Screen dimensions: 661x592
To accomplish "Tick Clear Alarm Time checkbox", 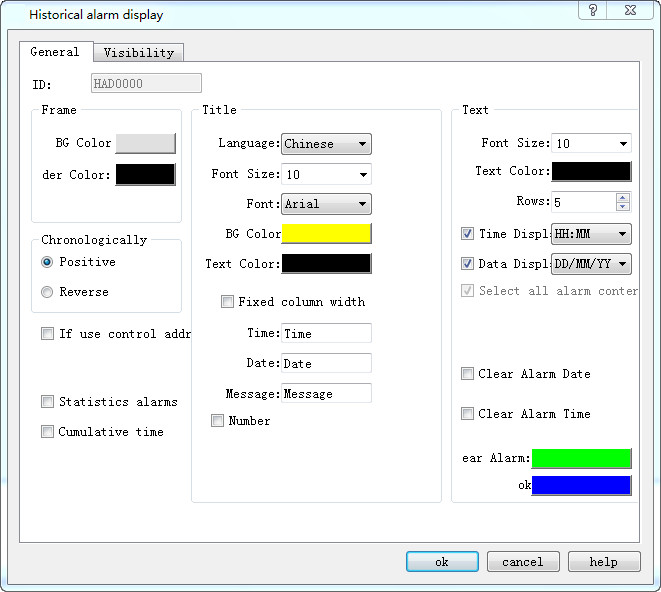I will point(467,413).
